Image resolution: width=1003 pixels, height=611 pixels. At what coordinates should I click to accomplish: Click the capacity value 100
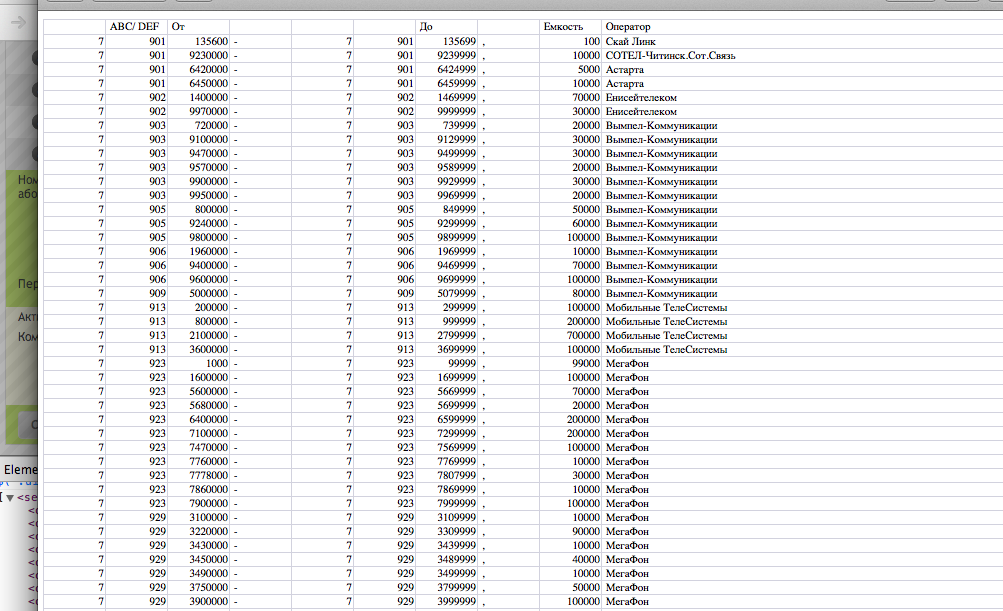(x=591, y=42)
